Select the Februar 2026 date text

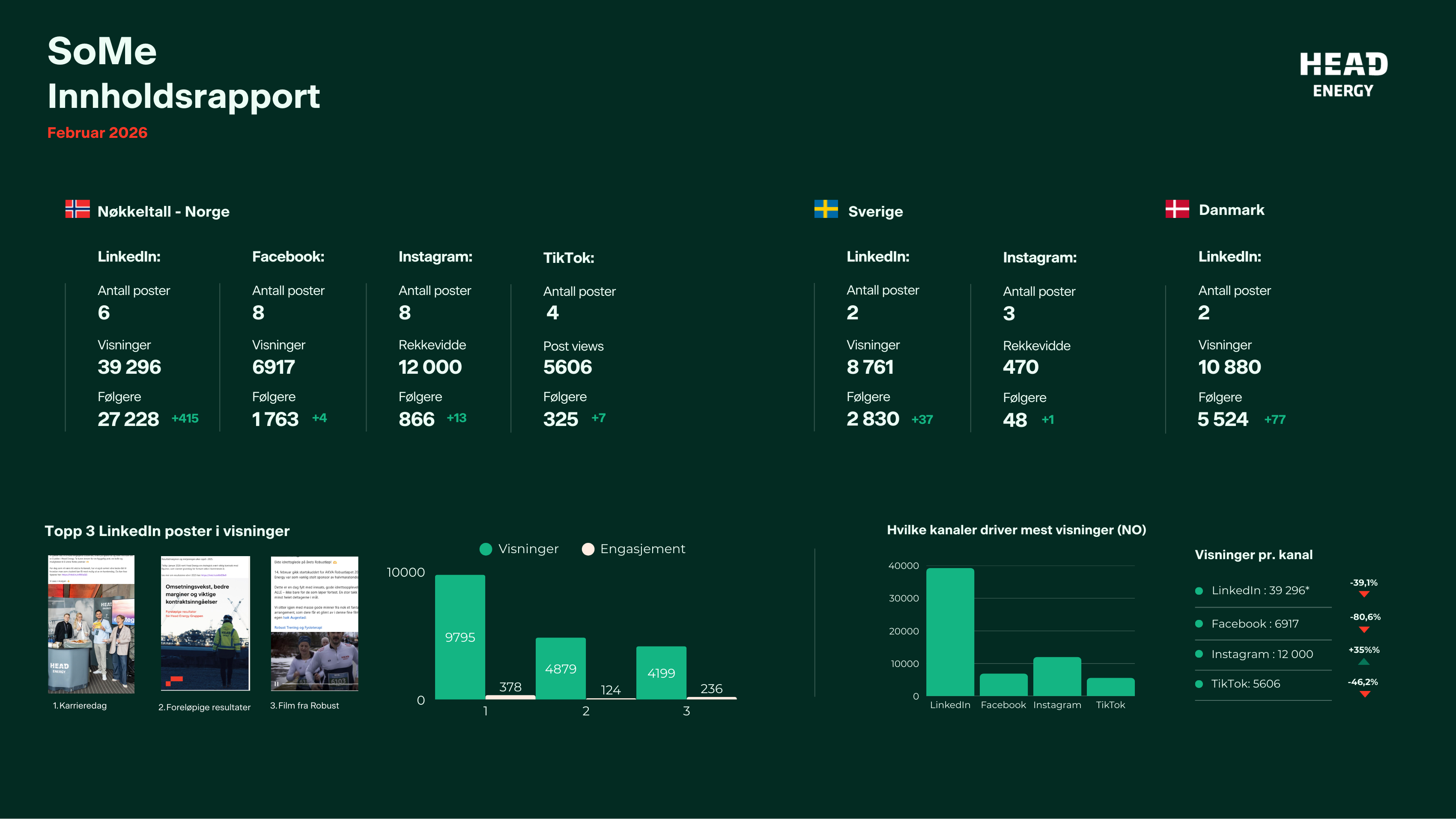click(x=97, y=133)
